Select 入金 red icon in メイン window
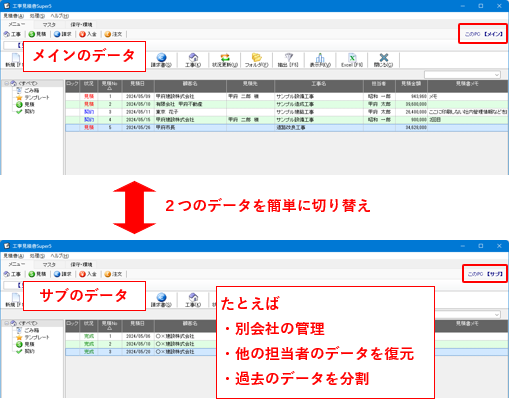Screen dimensions: 509x399 (88, 34)
